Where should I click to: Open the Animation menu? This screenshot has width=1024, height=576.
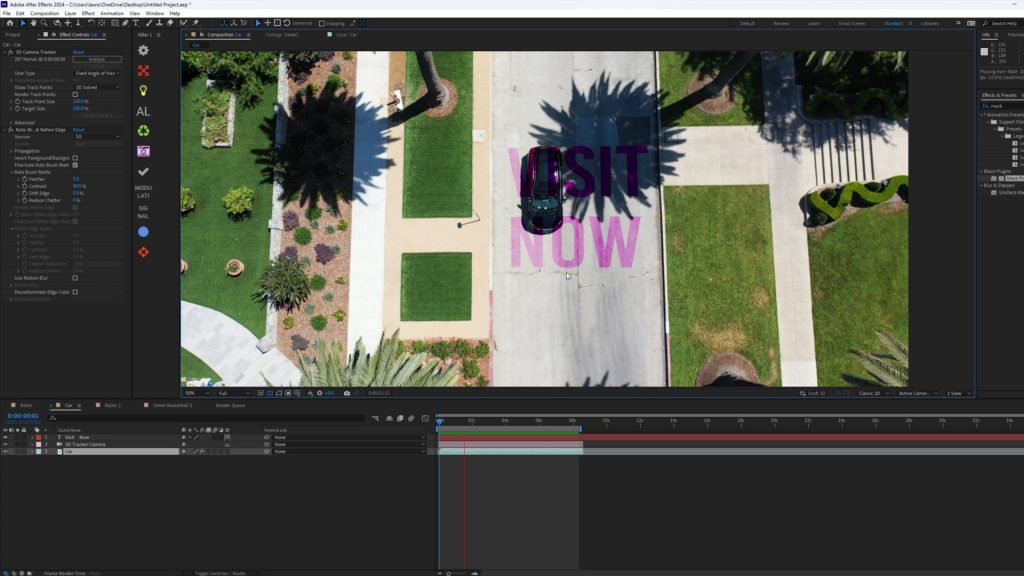point(112,13)
